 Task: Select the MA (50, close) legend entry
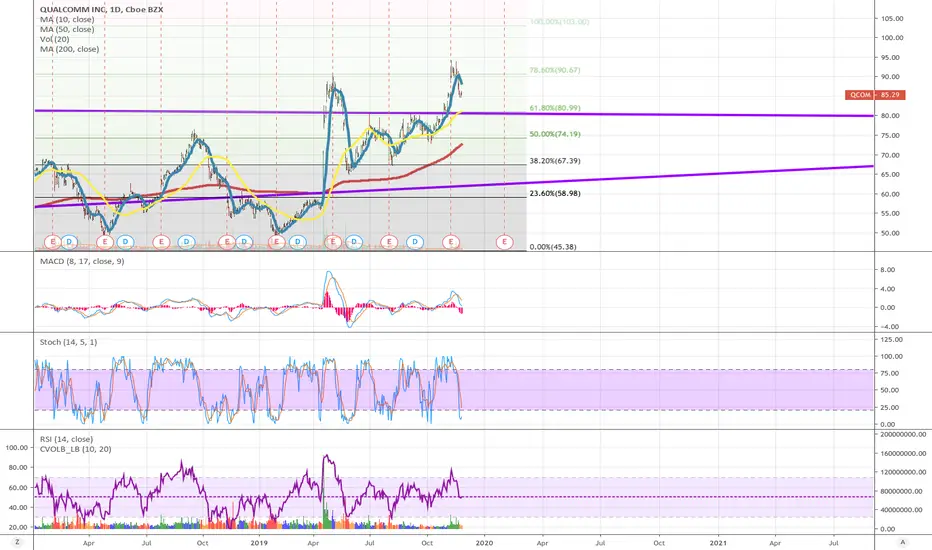pos(67,29)
